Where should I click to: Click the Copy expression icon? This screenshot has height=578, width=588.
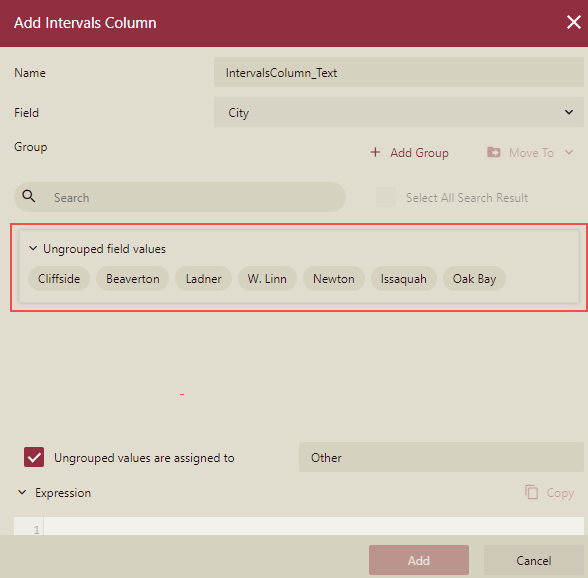[x=531, y=492]
